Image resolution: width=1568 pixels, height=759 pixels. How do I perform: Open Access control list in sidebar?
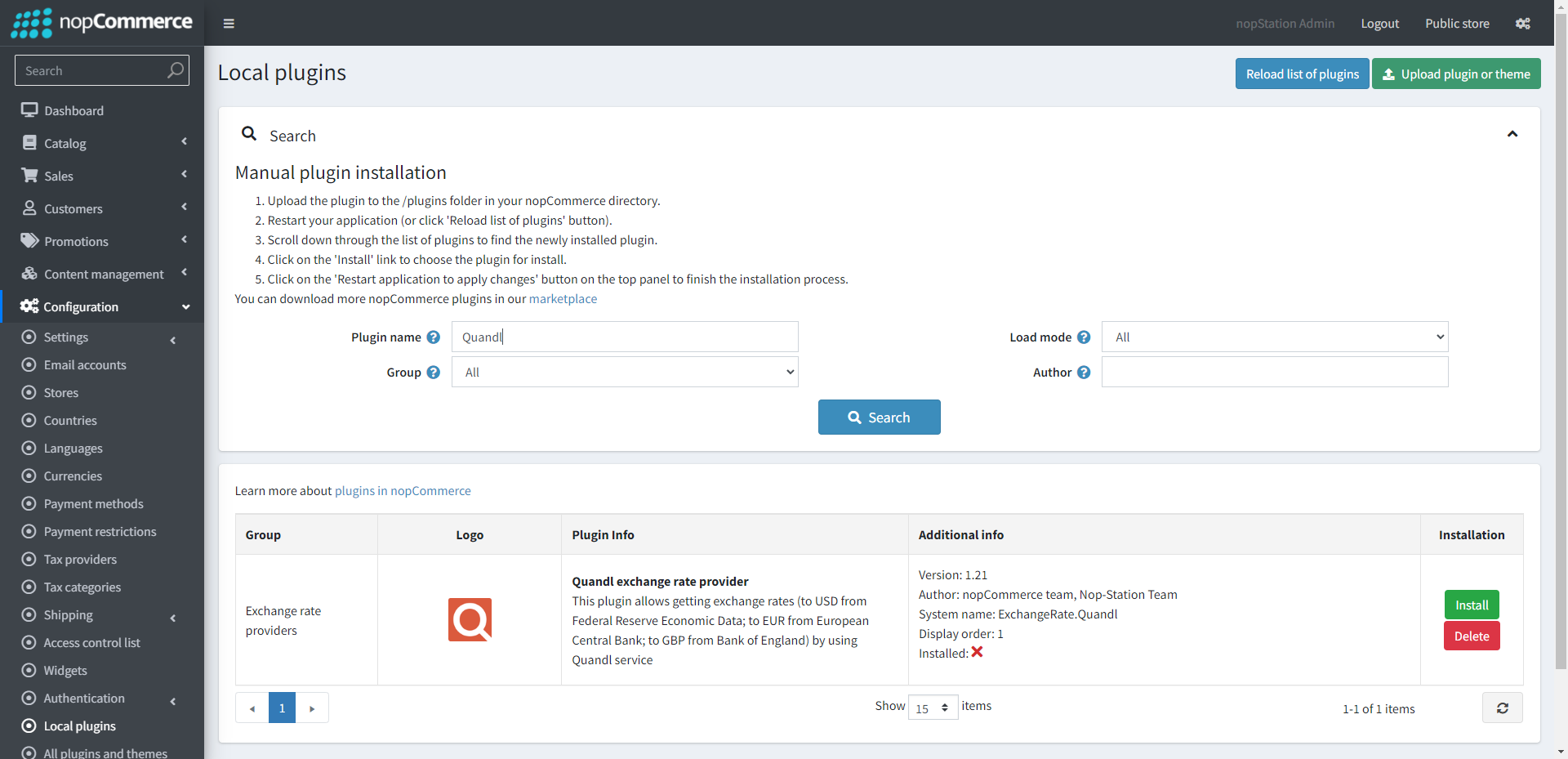click(x=92, y=642)
